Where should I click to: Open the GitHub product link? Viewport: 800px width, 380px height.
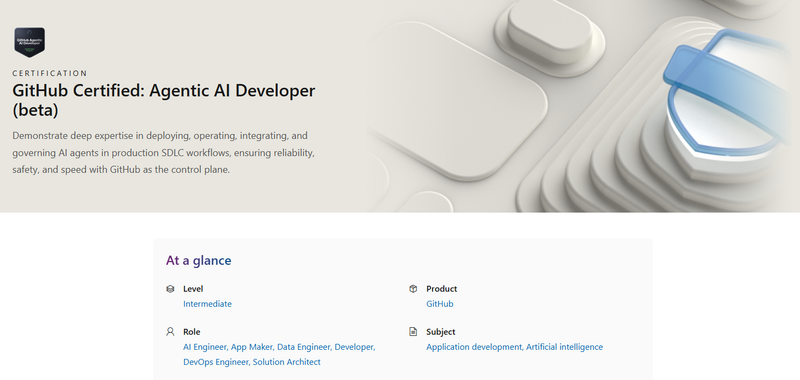coord(440,304)
